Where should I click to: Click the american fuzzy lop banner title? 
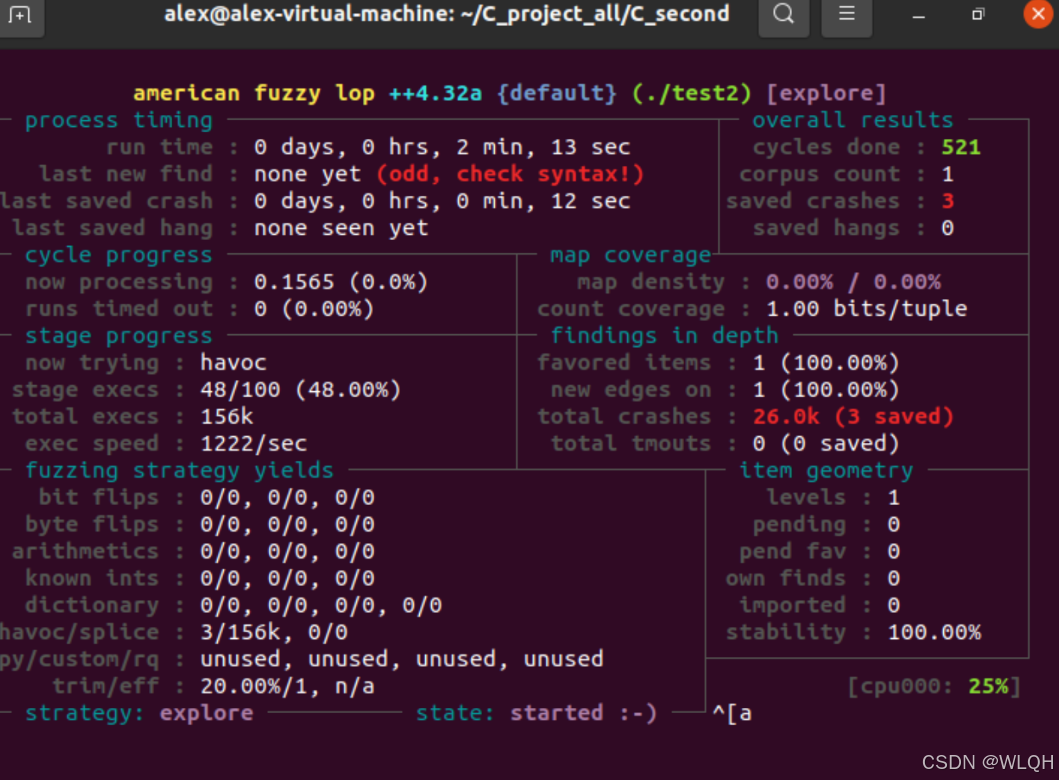254,93
